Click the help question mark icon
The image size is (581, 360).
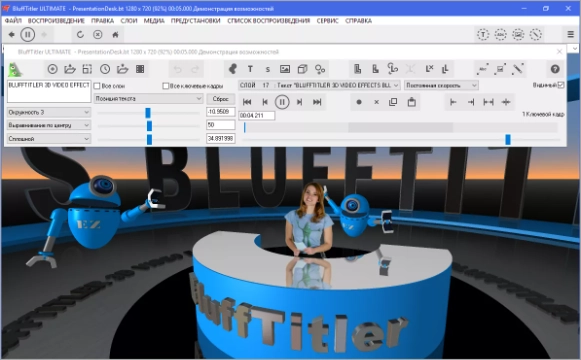tap(555, 69)
